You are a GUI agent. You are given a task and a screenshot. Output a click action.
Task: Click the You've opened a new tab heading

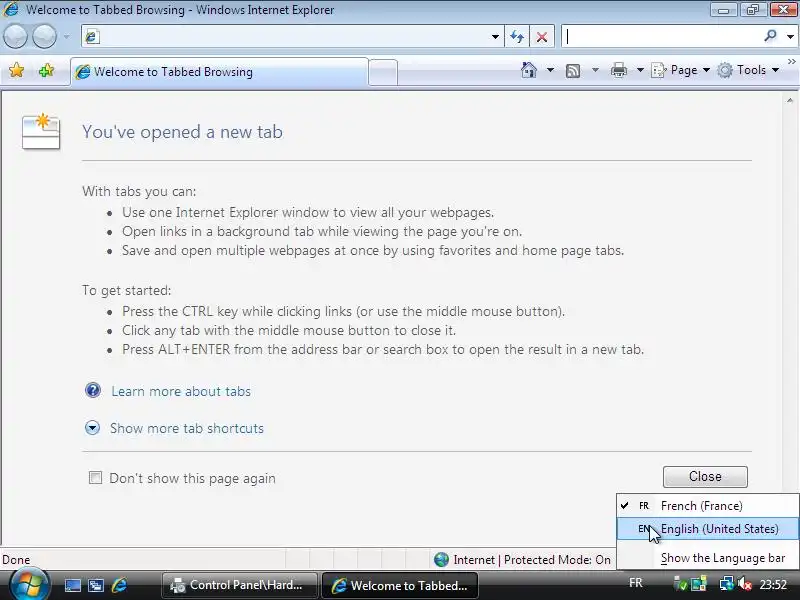183,132
